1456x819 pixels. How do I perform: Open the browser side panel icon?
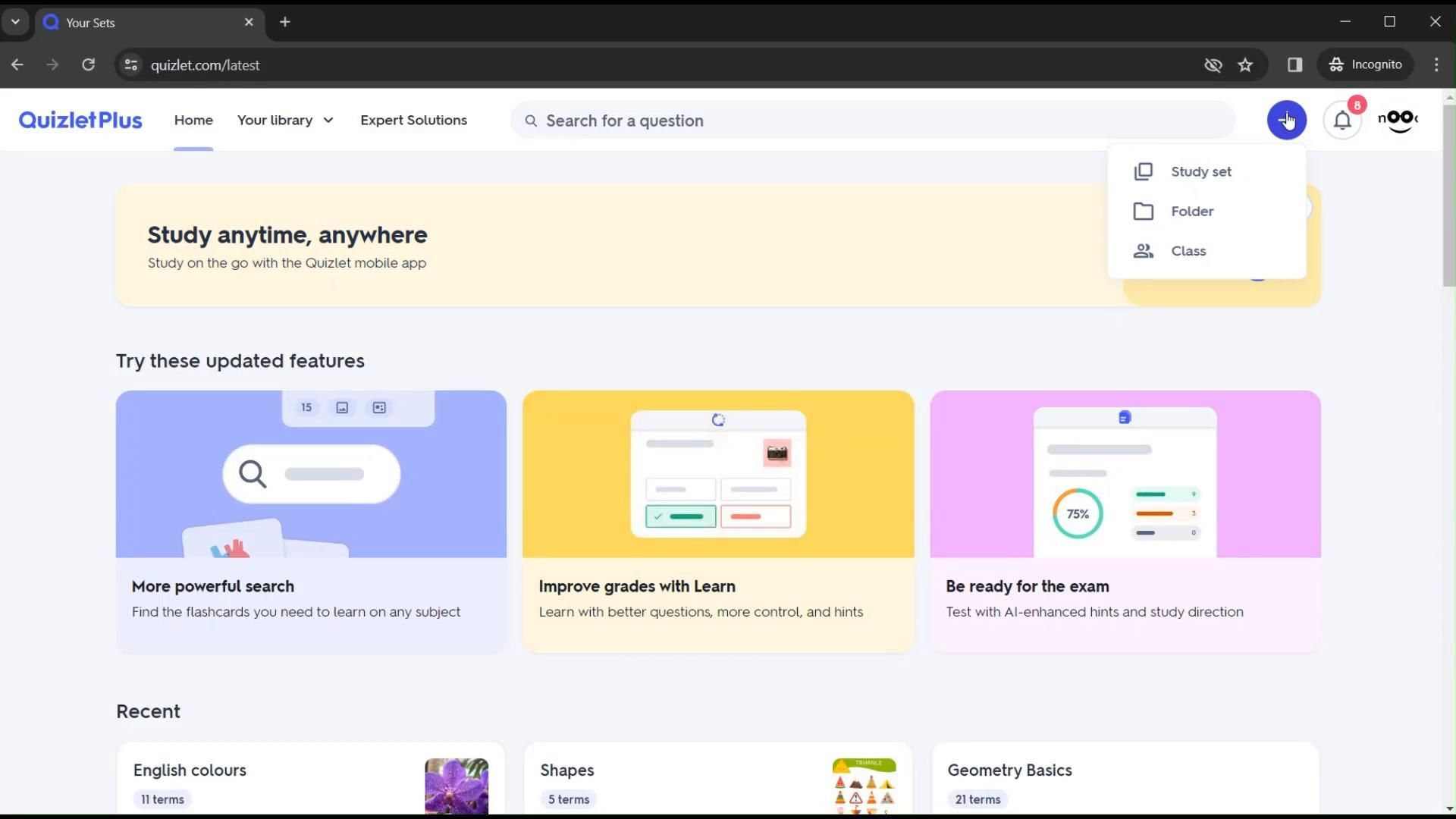coord(1294,65)
